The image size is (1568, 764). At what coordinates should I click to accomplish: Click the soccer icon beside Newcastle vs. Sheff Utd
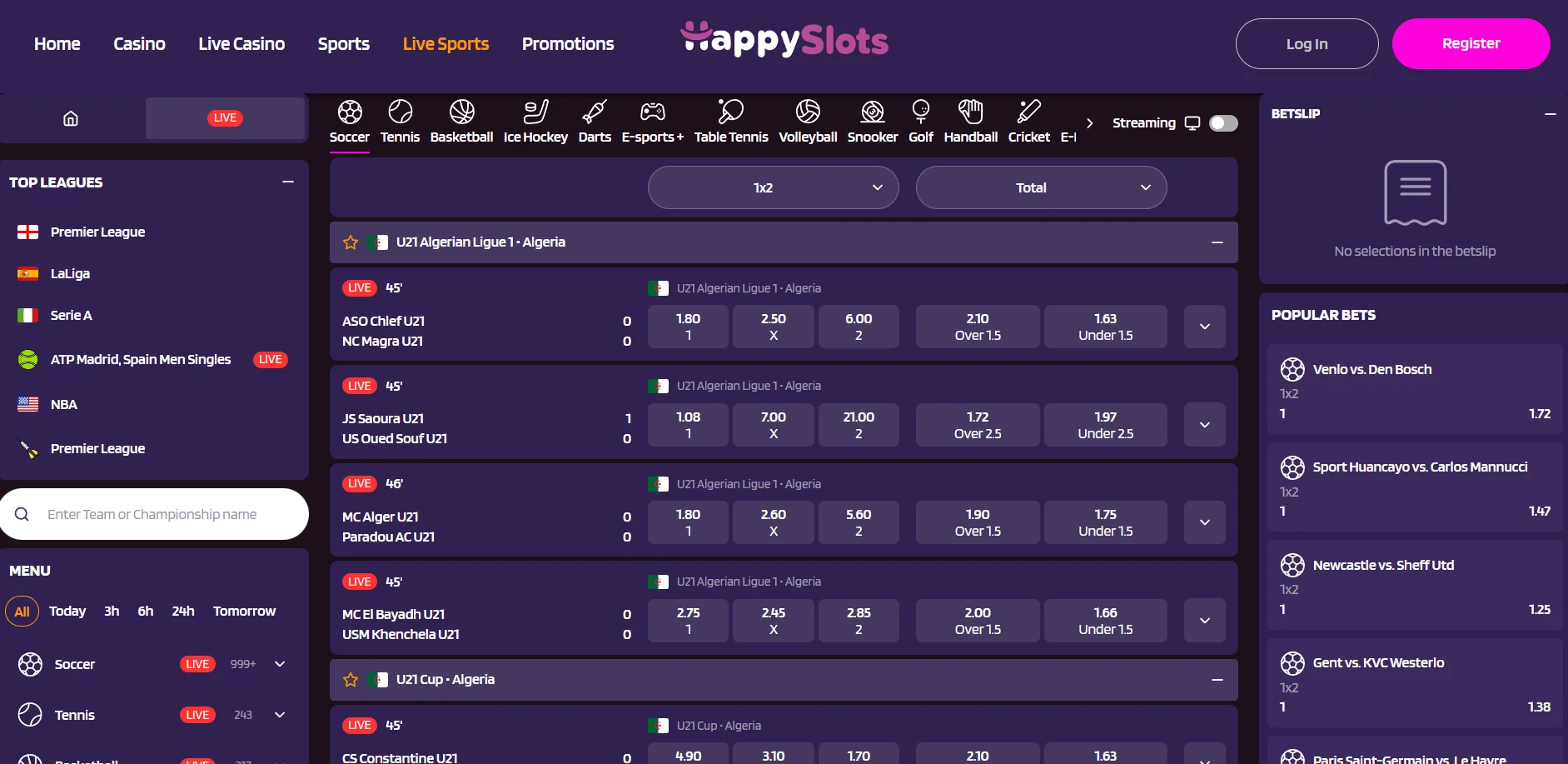1292,565
